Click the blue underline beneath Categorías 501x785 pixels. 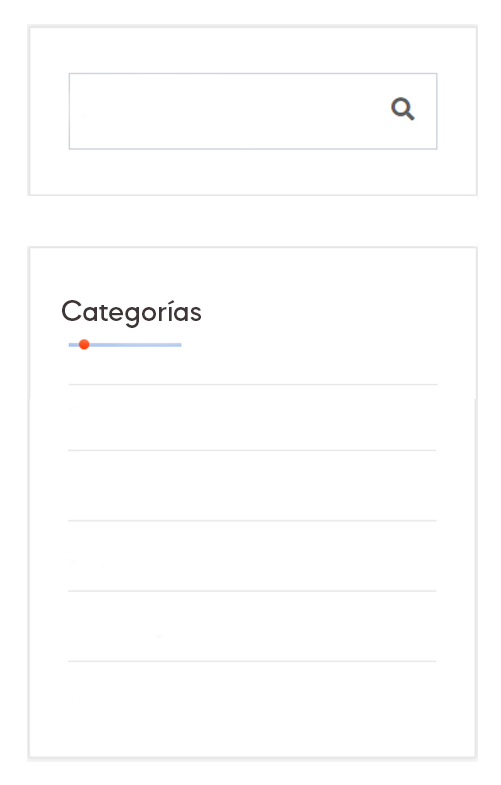[x=125, y=345]
